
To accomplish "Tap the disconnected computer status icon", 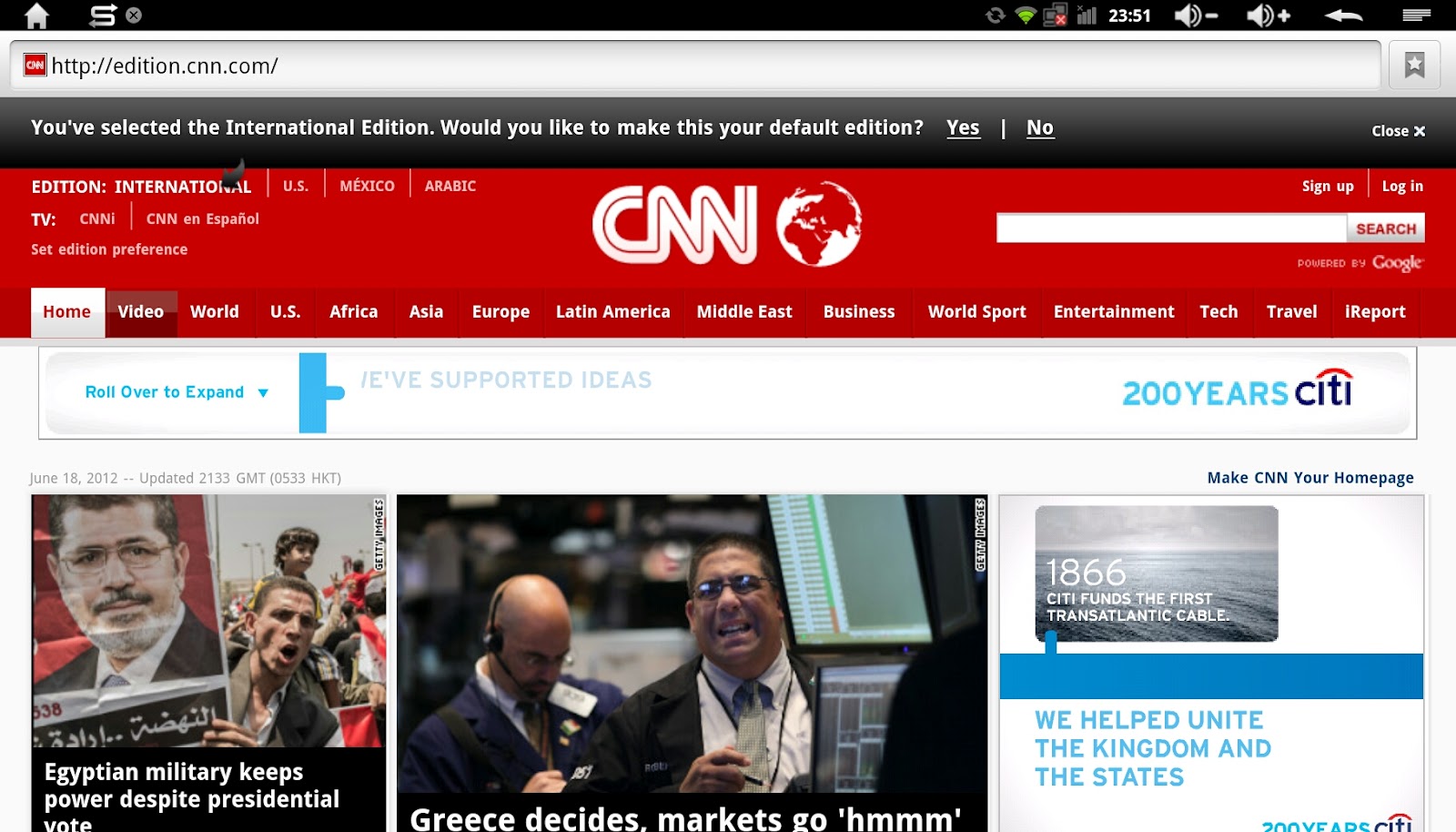I will [x=1056, y=15].
